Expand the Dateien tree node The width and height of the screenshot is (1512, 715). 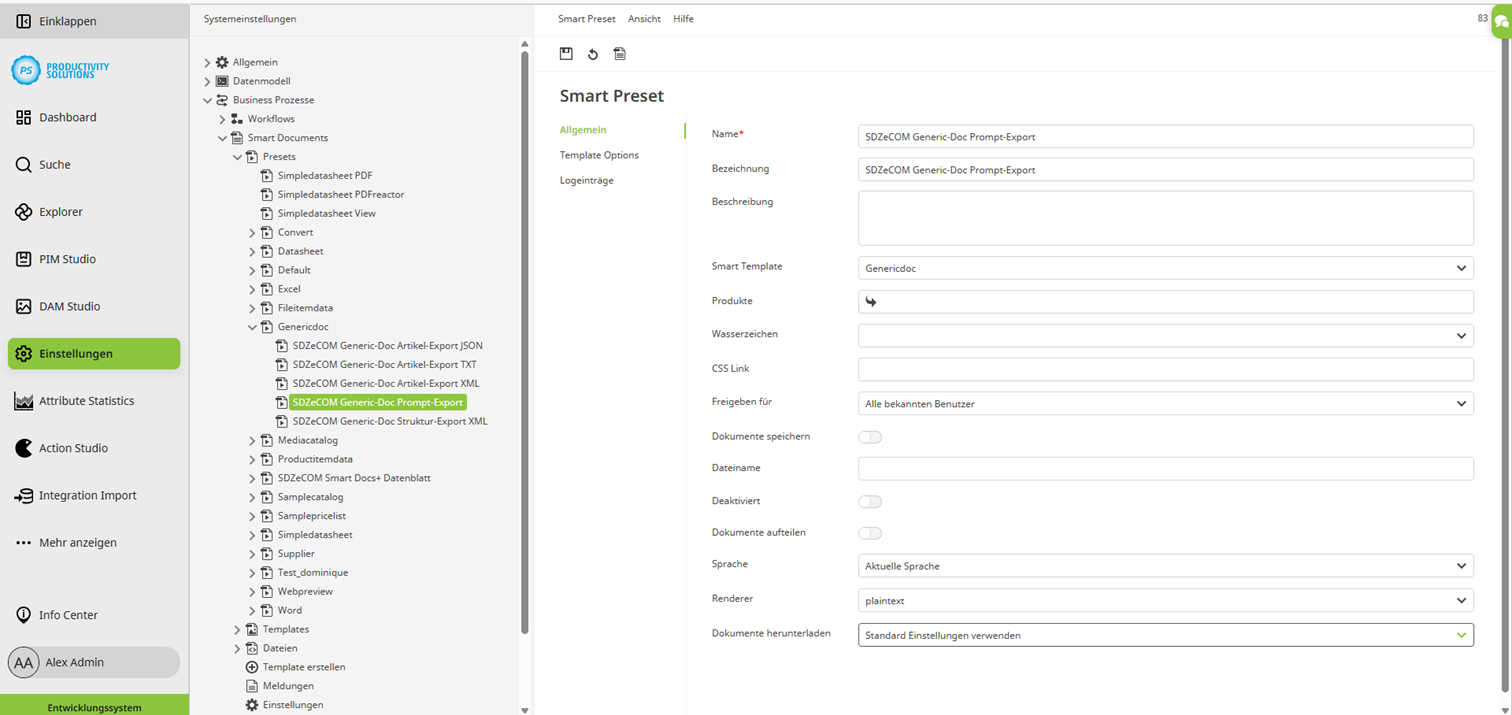click(237, 649)
